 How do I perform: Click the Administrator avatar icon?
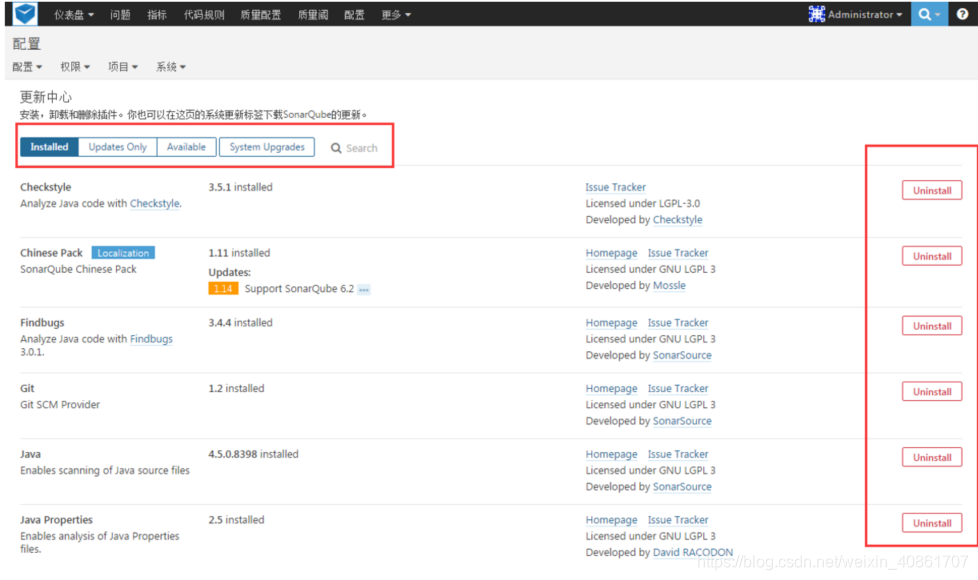pyautogui.click(x=816, y=14)
